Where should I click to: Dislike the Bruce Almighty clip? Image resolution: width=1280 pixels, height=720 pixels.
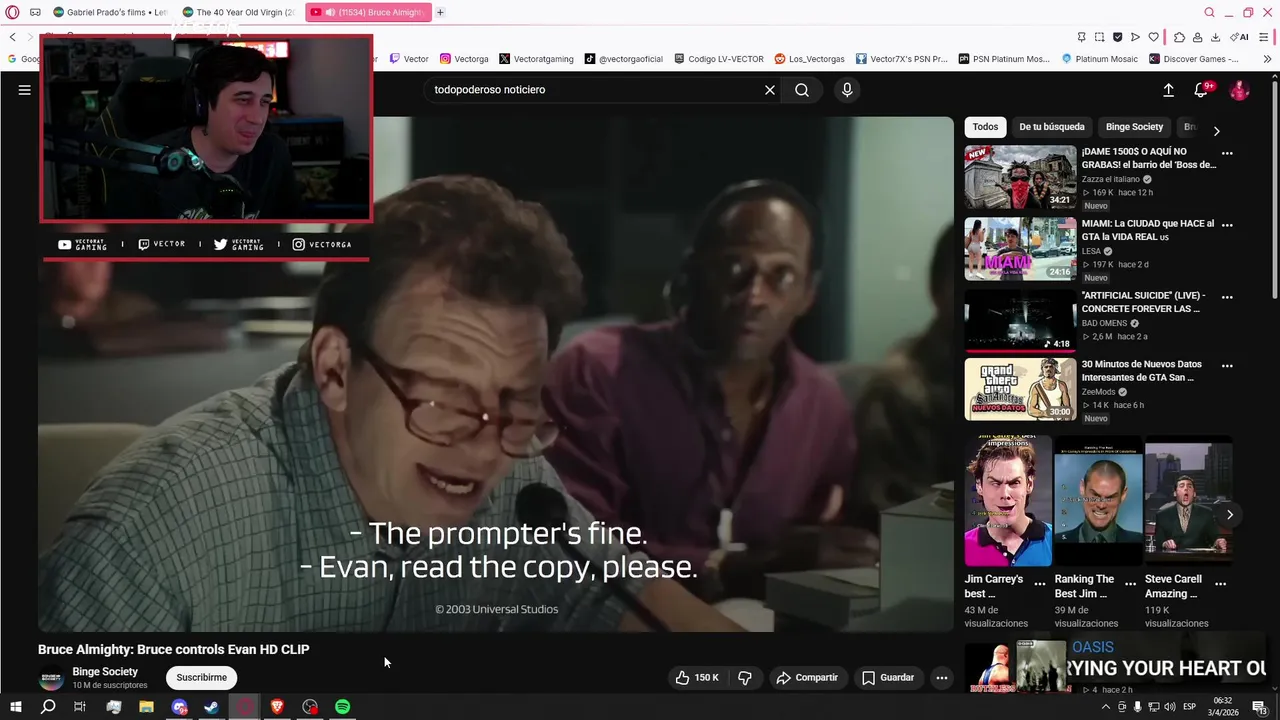pyautogui.click(x=745, y=678)
